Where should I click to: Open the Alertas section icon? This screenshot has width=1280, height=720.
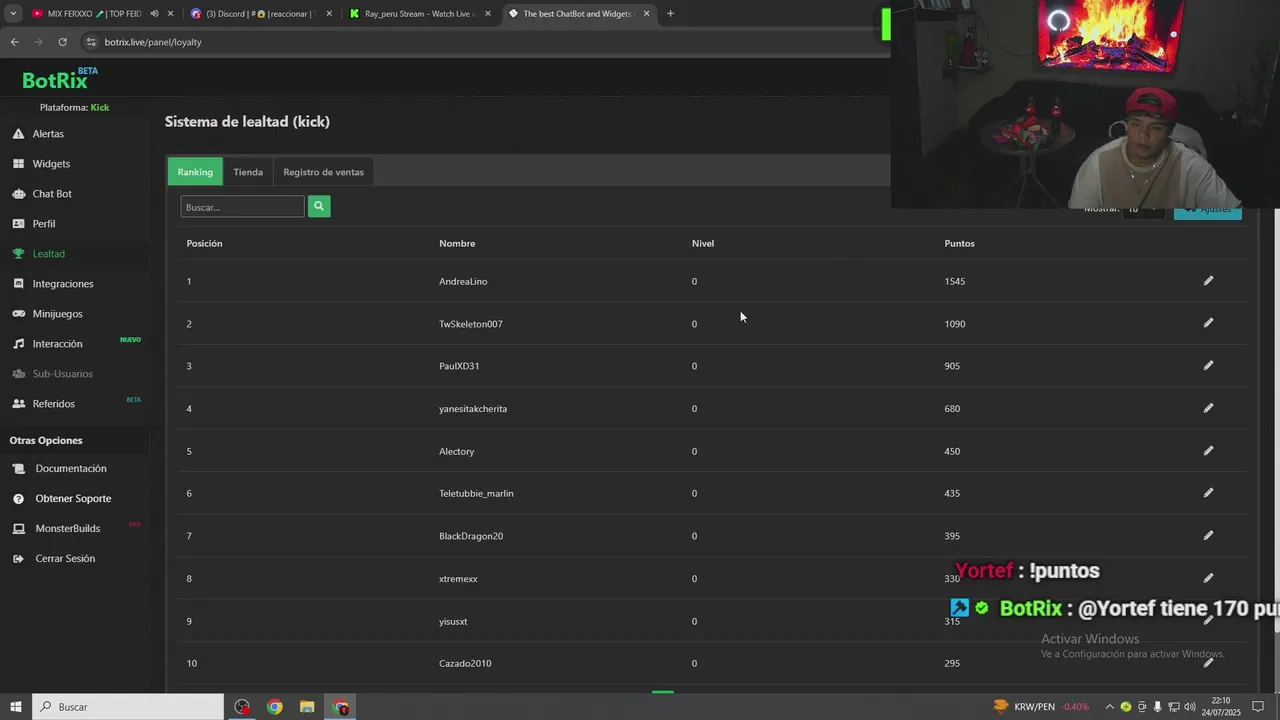[x=18, y=134]
